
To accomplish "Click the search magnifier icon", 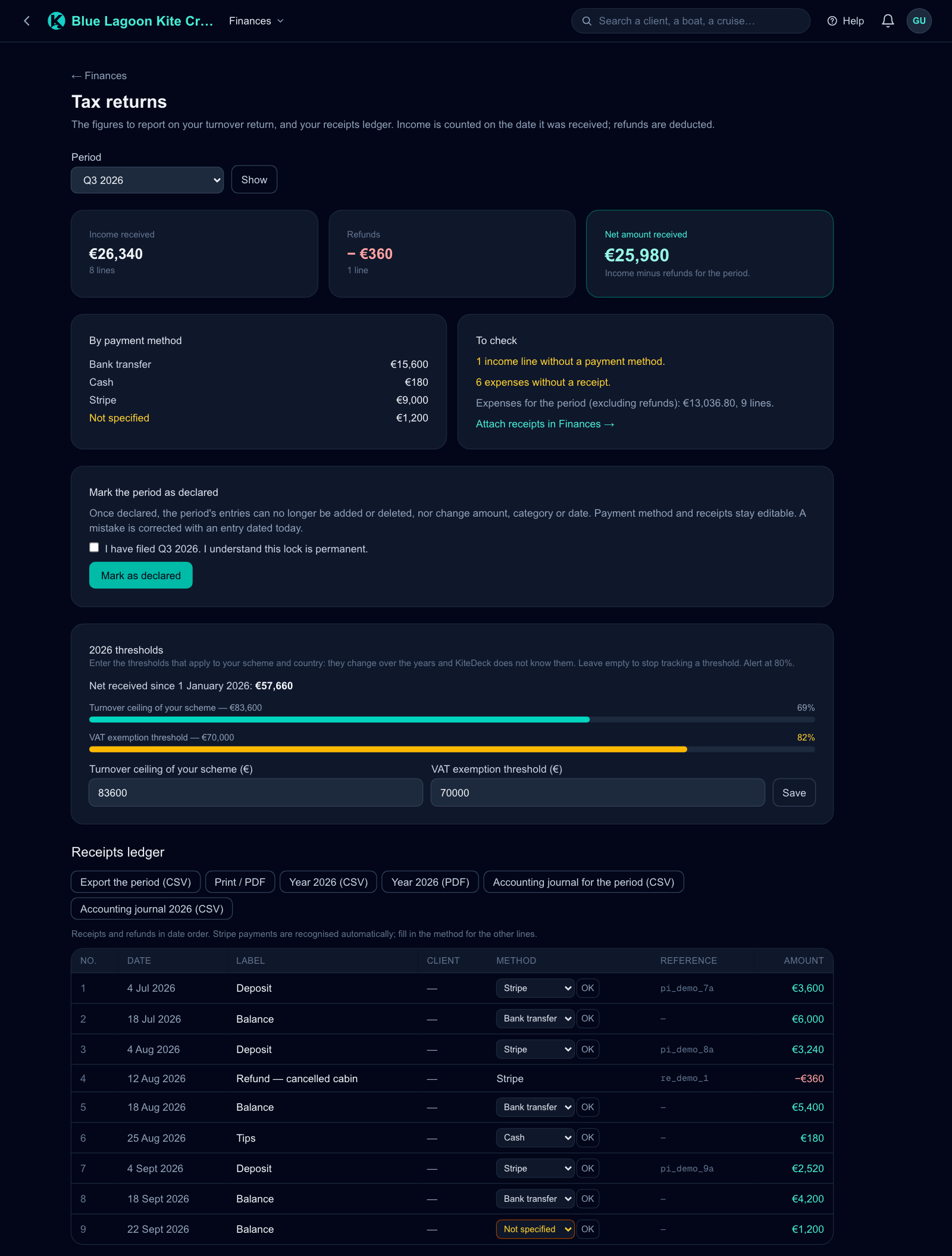I will click(587, 21).
